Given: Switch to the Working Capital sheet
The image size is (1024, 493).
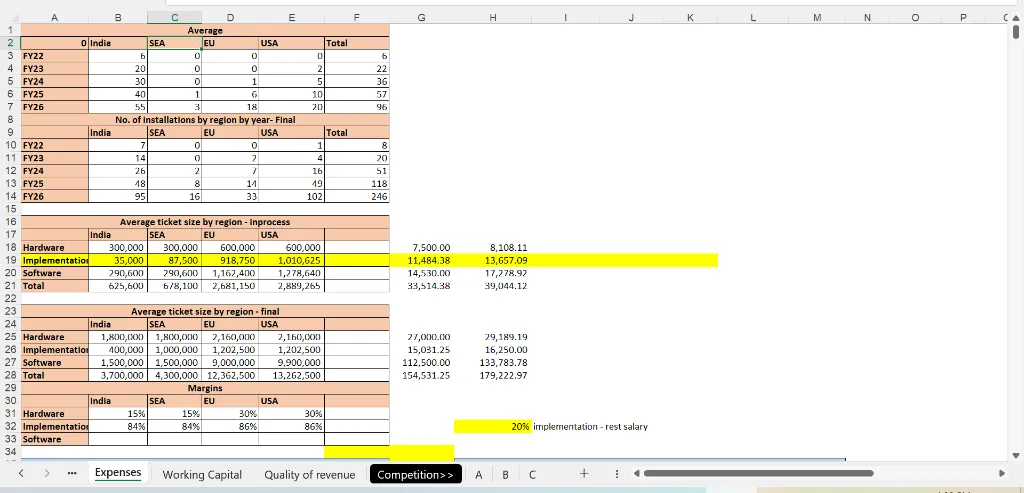Looking at the screenshot, I should pos(202,474).
